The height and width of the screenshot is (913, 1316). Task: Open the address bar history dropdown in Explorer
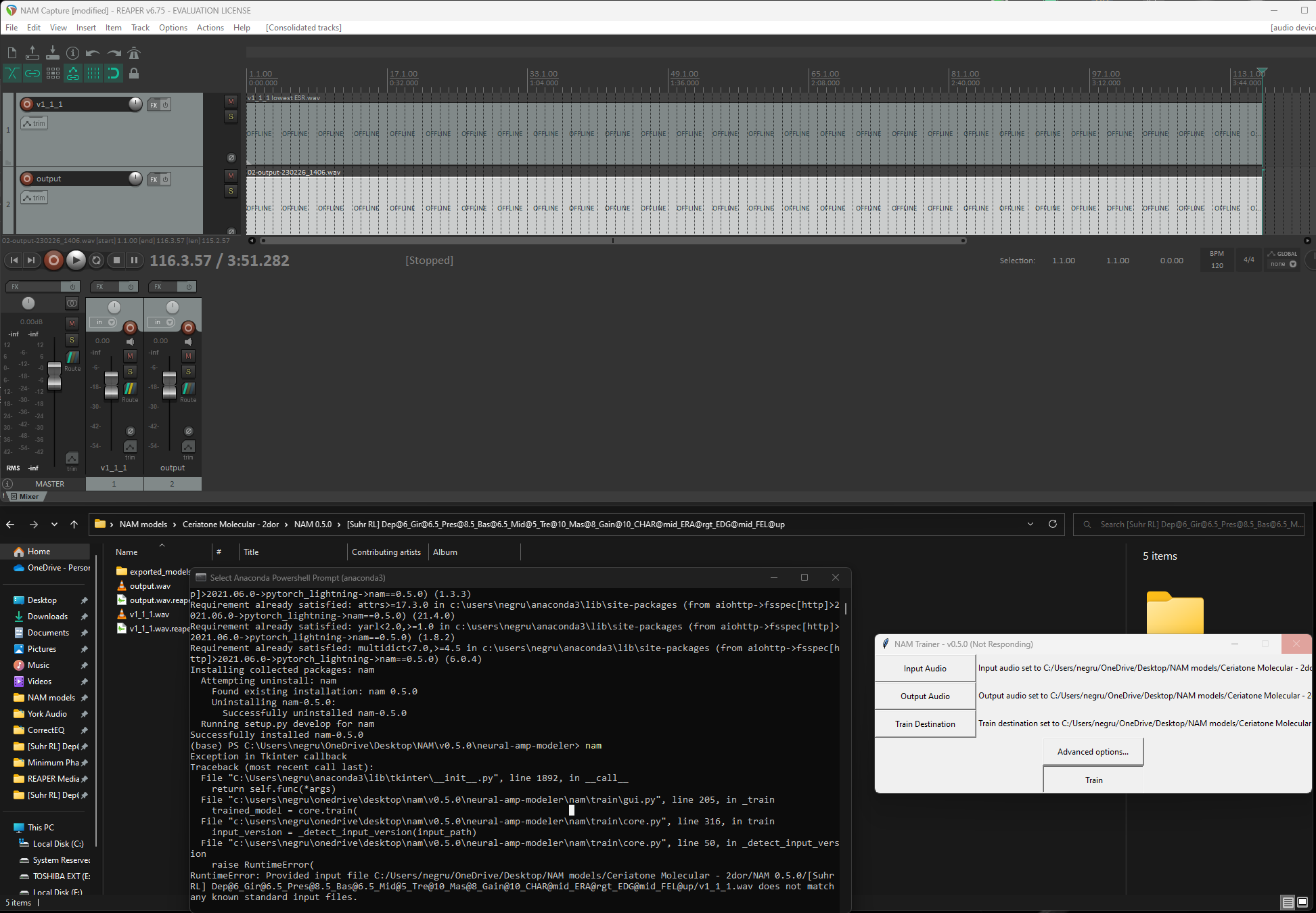coord(1030,524)
